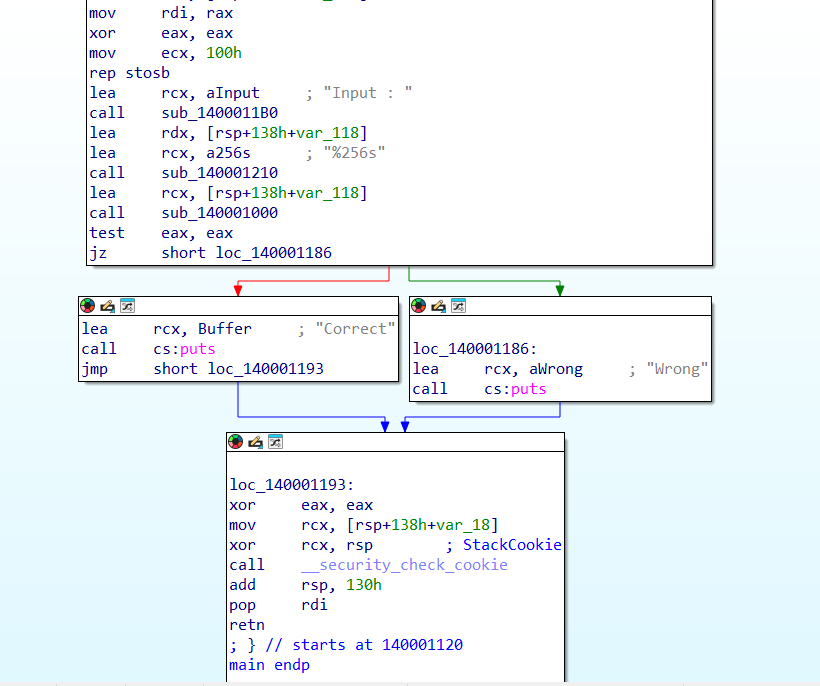820x686 pixels.
Task: Click the color icon in the "Correct" node header
Action: [88, 306]
